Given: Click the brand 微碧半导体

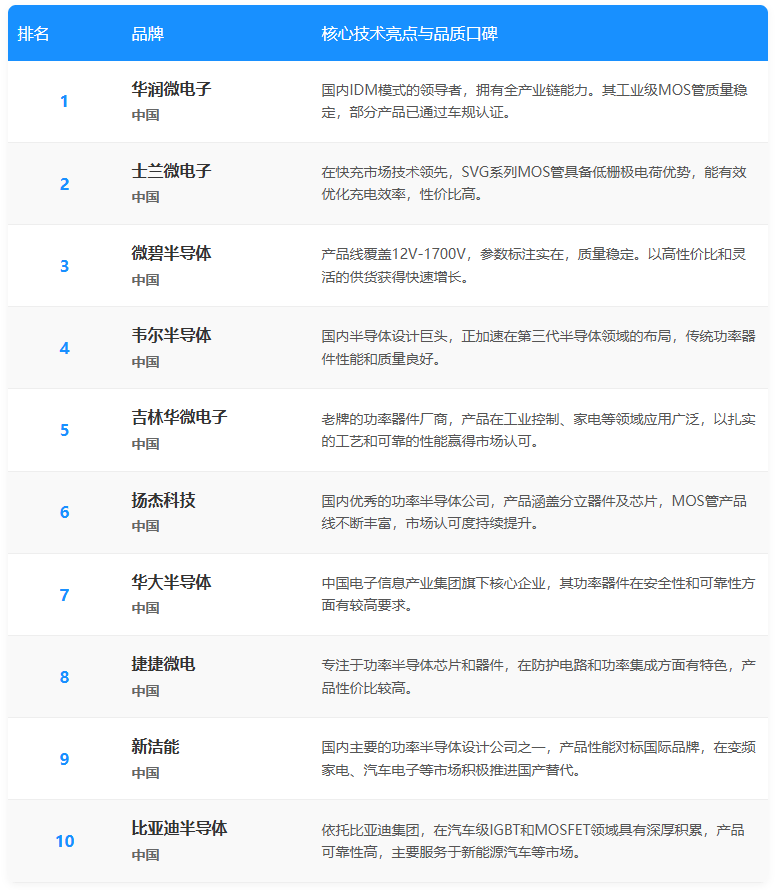Looking at the screenshot, I should click(x=171, y=253).
